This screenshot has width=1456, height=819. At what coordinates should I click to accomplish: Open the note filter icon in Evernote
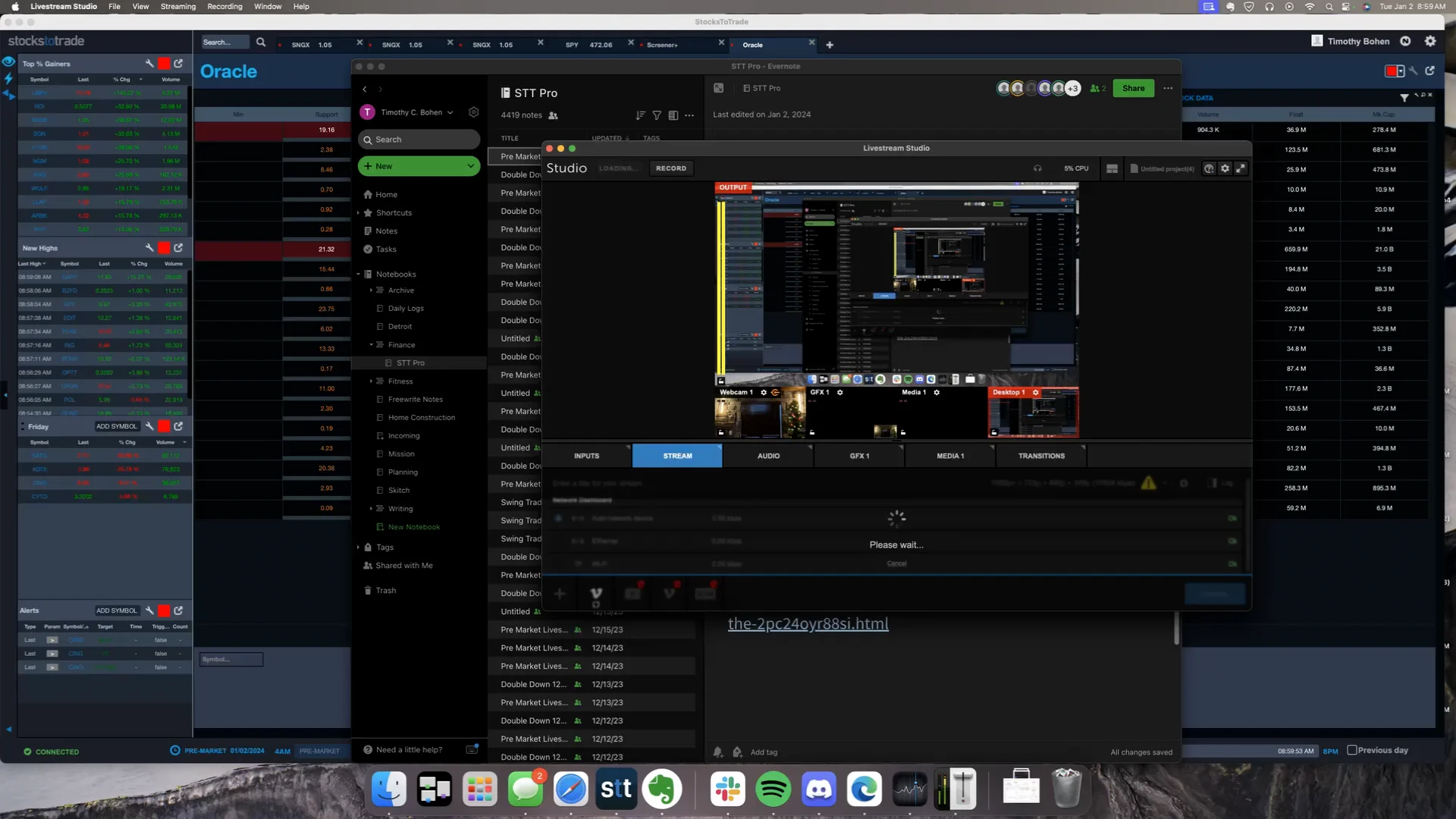click(x=657, y=115)
